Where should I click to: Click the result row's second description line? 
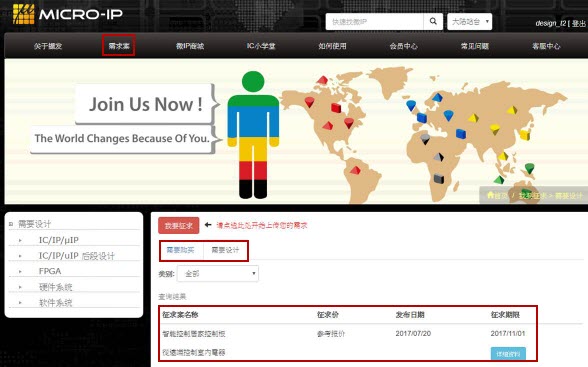click(x=194, y=352)
